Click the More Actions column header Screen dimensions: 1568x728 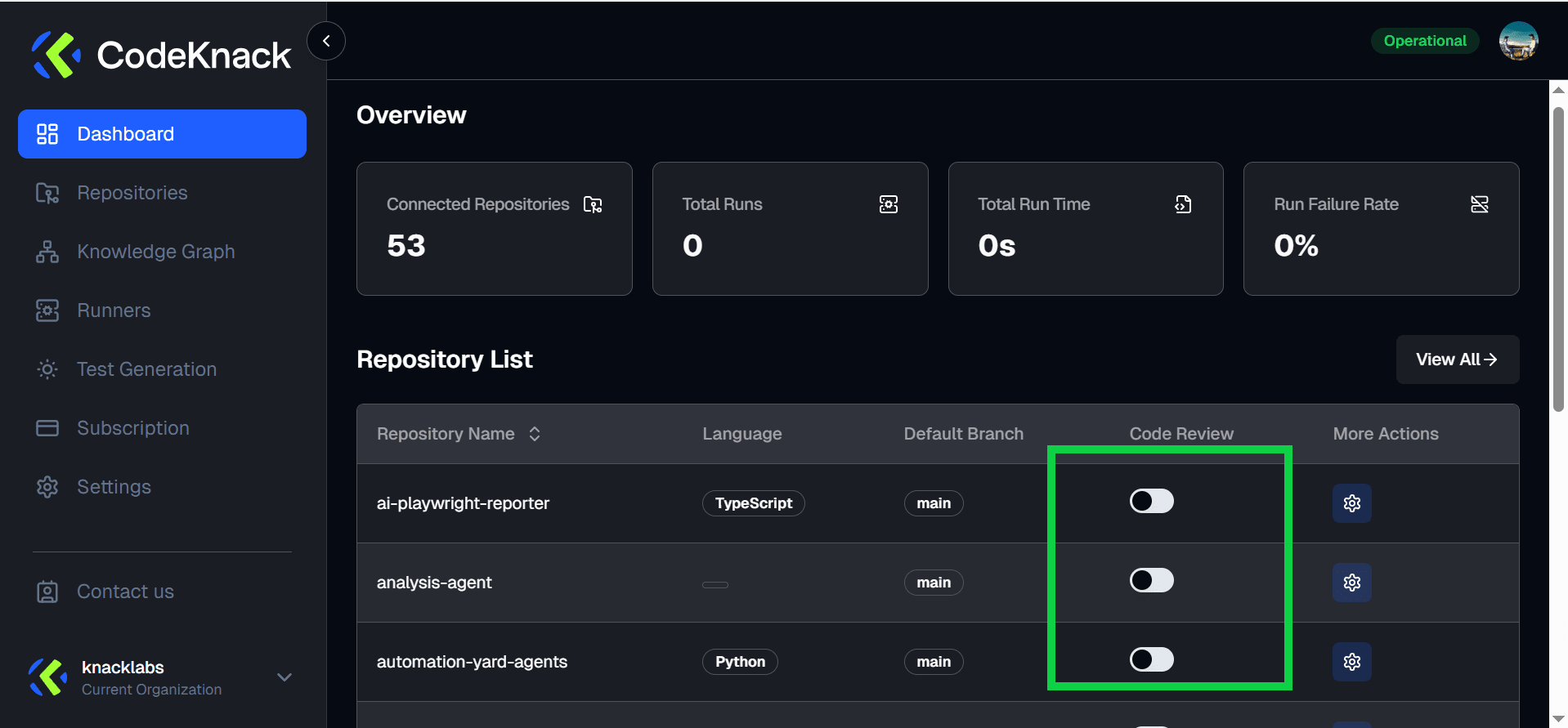(x=1386, y=434)
